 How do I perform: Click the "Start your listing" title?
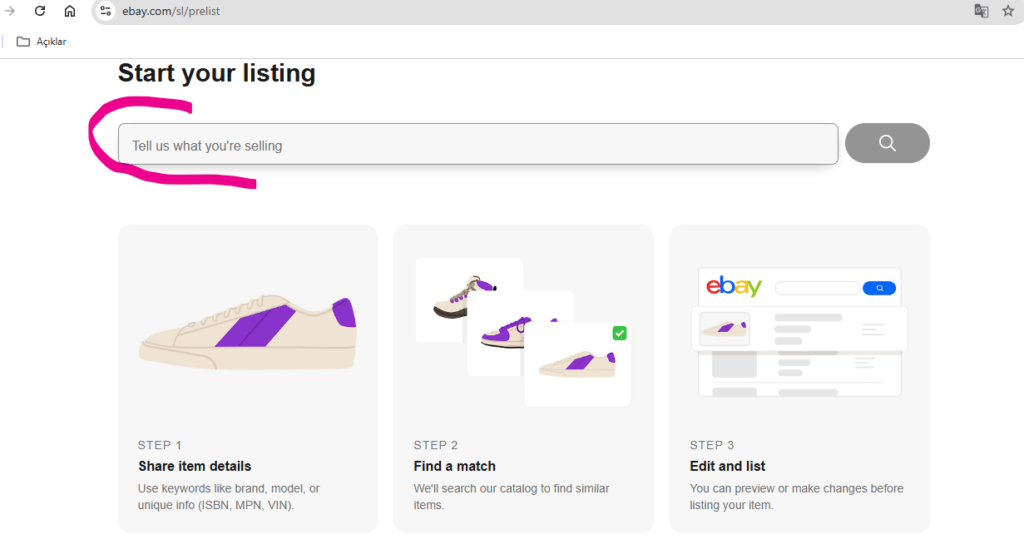(217, 73)
